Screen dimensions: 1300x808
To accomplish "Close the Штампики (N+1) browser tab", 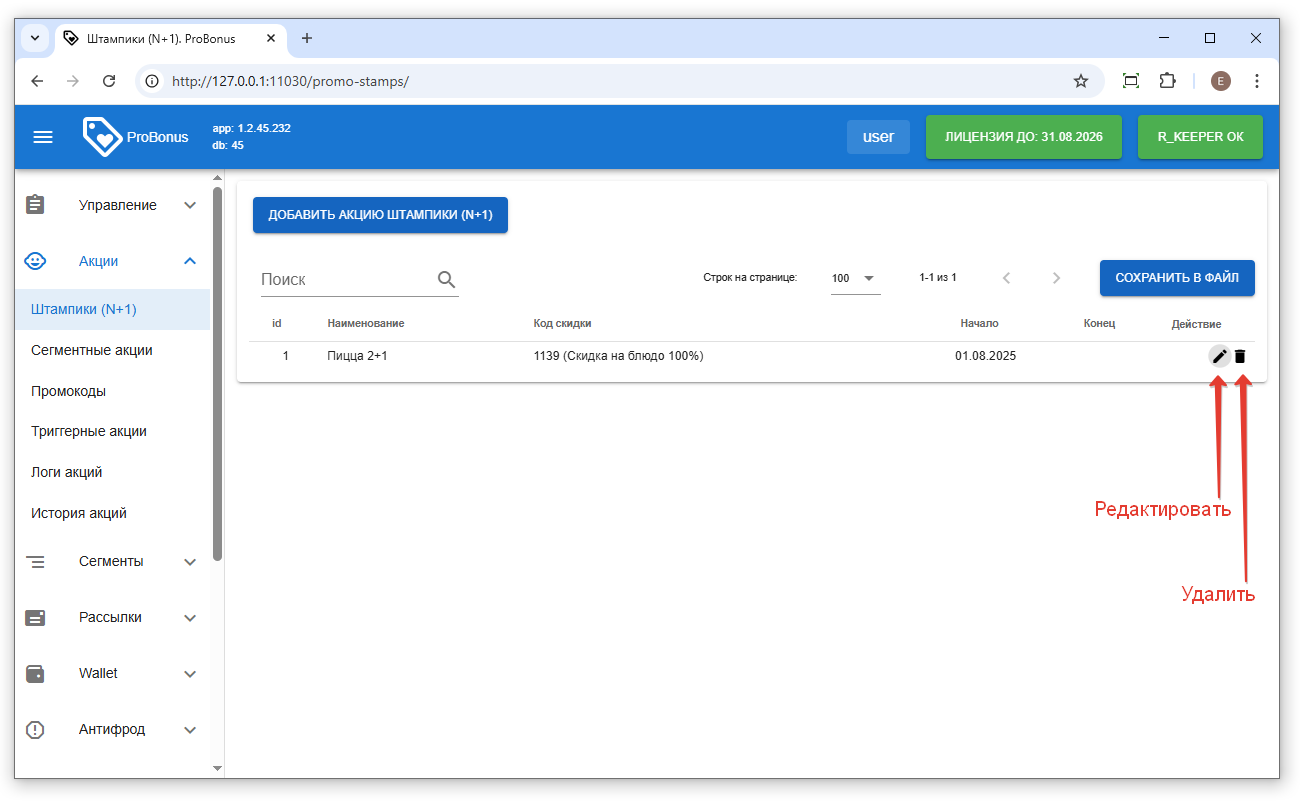I will [271, 38].
